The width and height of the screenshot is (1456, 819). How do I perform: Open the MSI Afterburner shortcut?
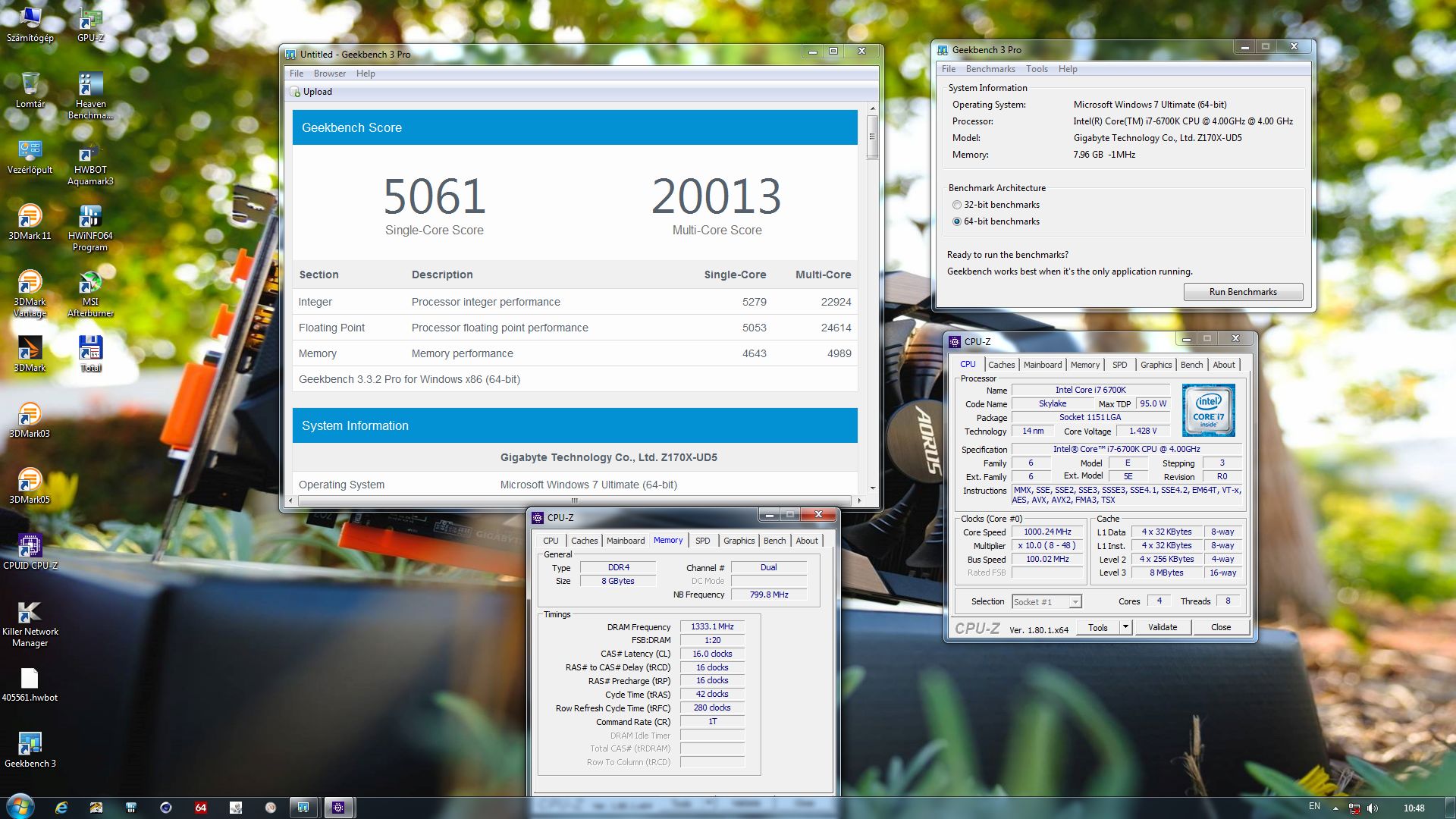(x=90, y=293)
